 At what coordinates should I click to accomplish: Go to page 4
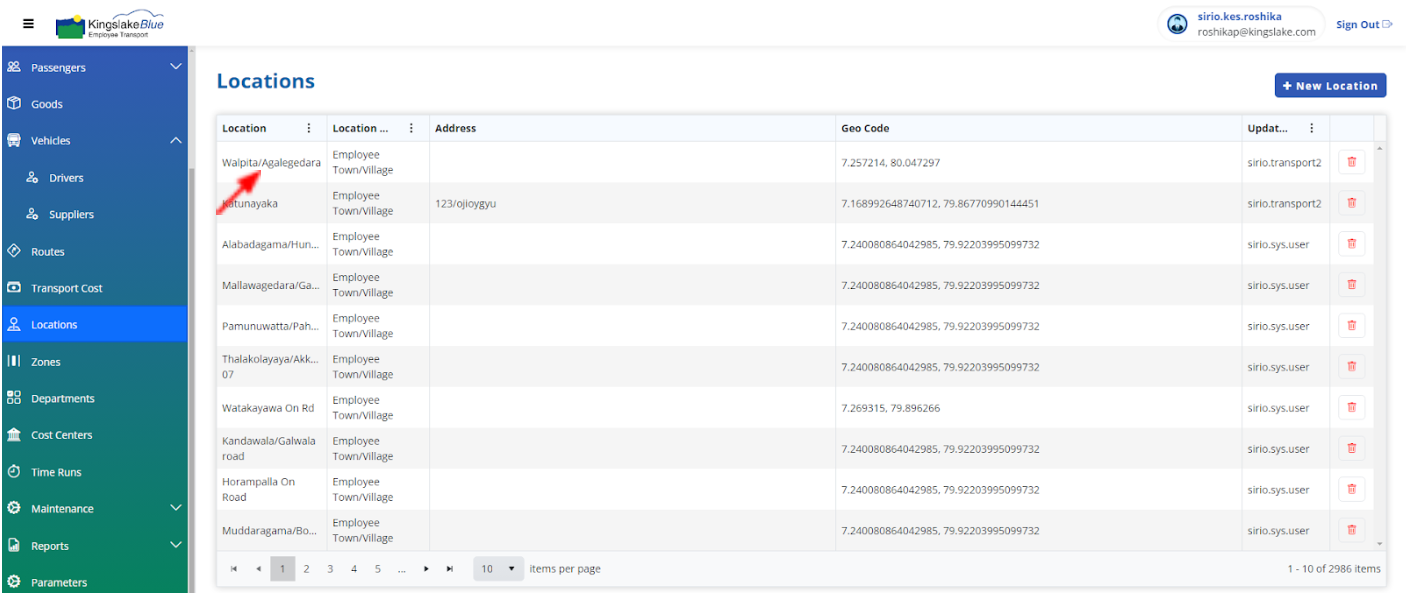(x=354, y=569)
